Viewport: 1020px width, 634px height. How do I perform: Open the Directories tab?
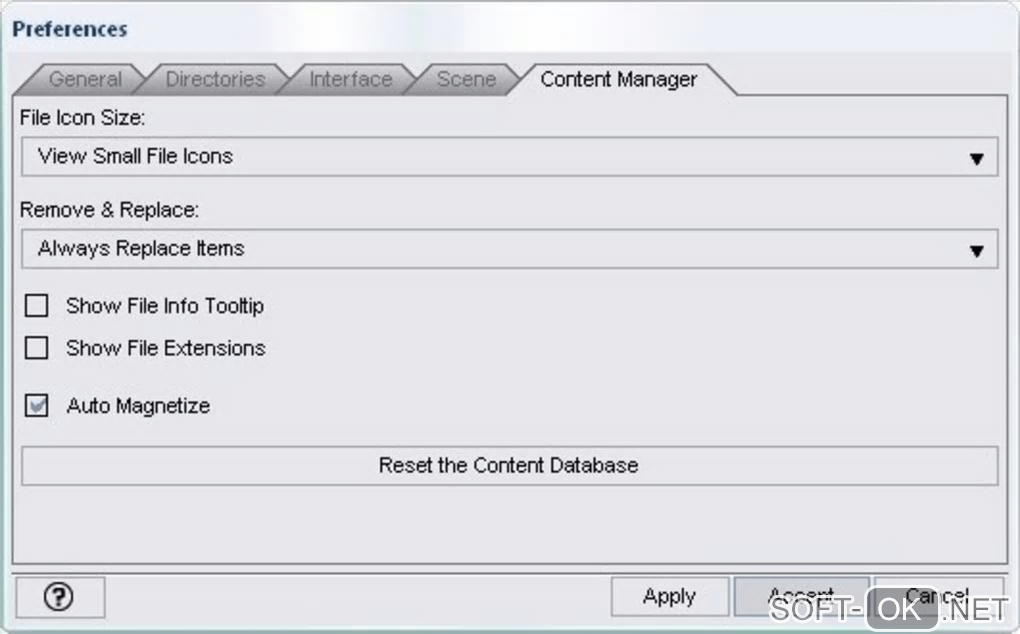215,79
